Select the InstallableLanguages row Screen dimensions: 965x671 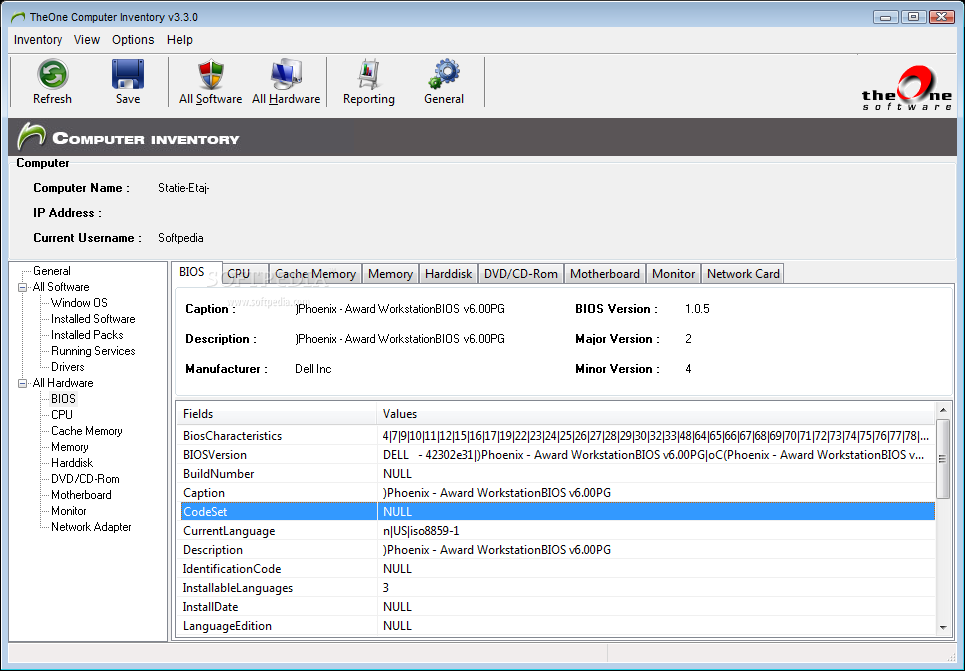click(556, 588)
